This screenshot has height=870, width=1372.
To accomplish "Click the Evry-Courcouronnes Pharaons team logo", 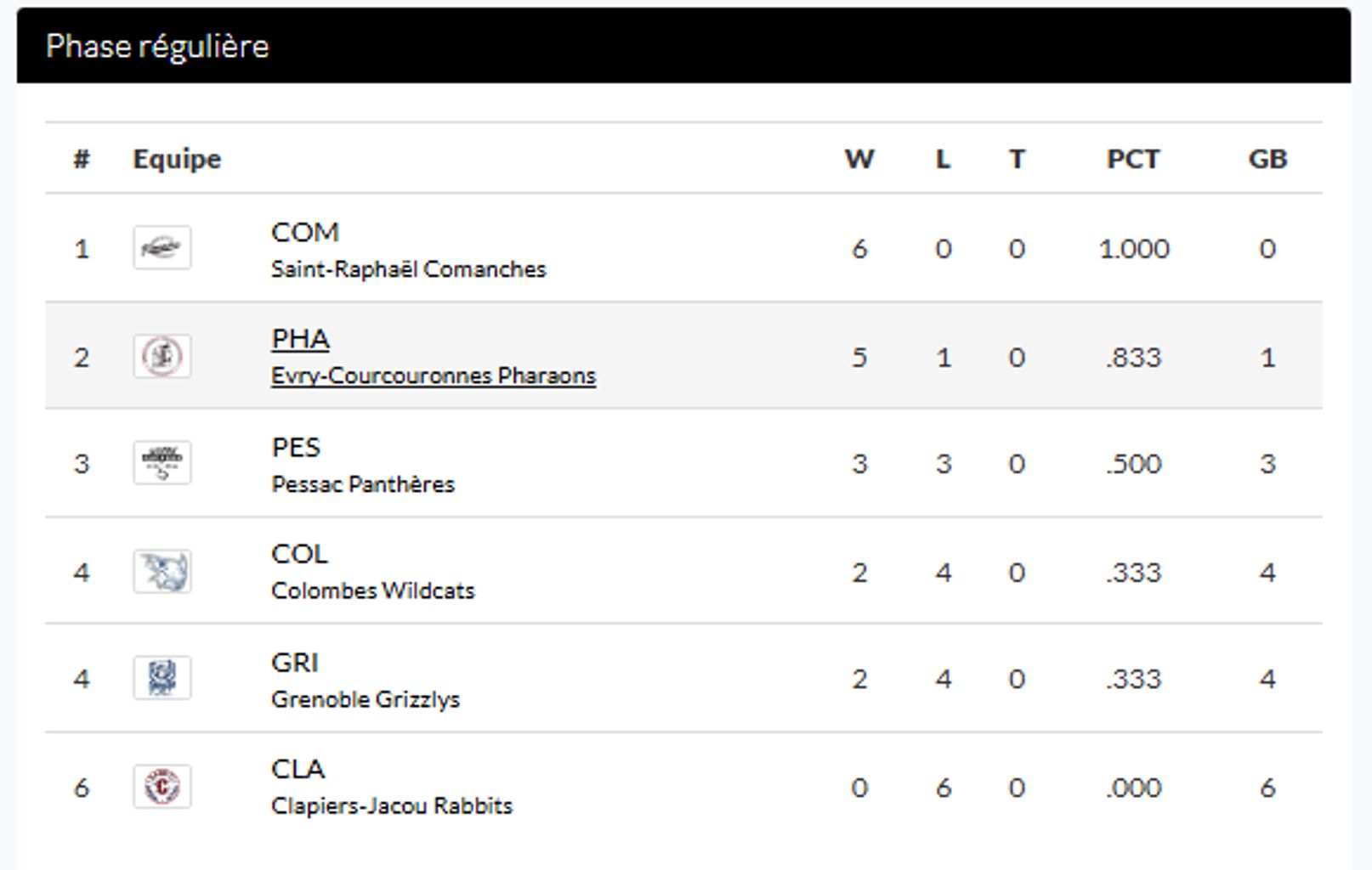I will click(x=162, y=356).
